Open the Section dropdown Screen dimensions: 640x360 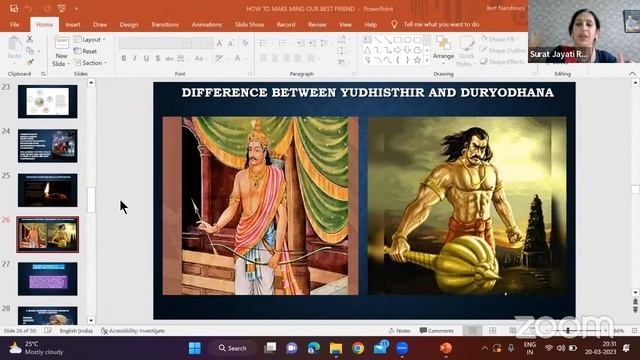91,63
